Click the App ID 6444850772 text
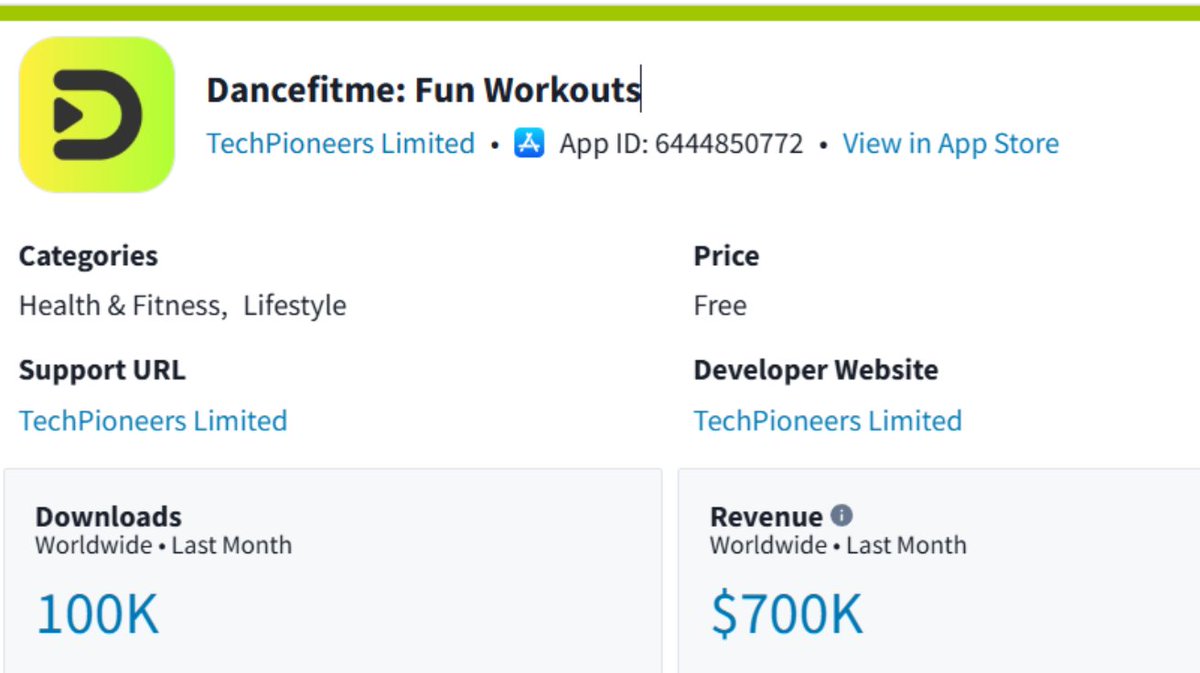 (x=681, y=144)
